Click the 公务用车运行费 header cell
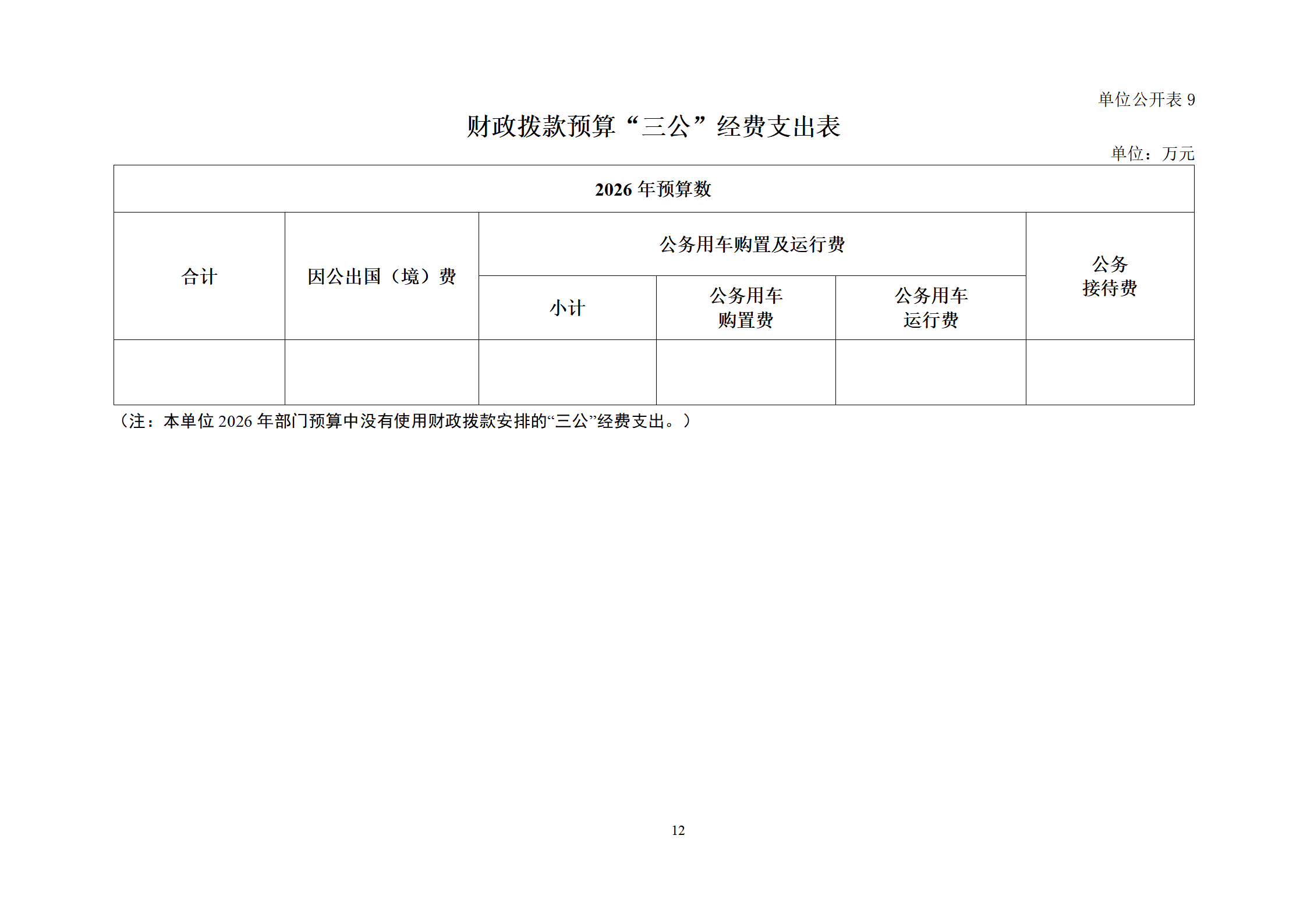1307x924 pixels. pyautogui.click(x=930, y=308)
